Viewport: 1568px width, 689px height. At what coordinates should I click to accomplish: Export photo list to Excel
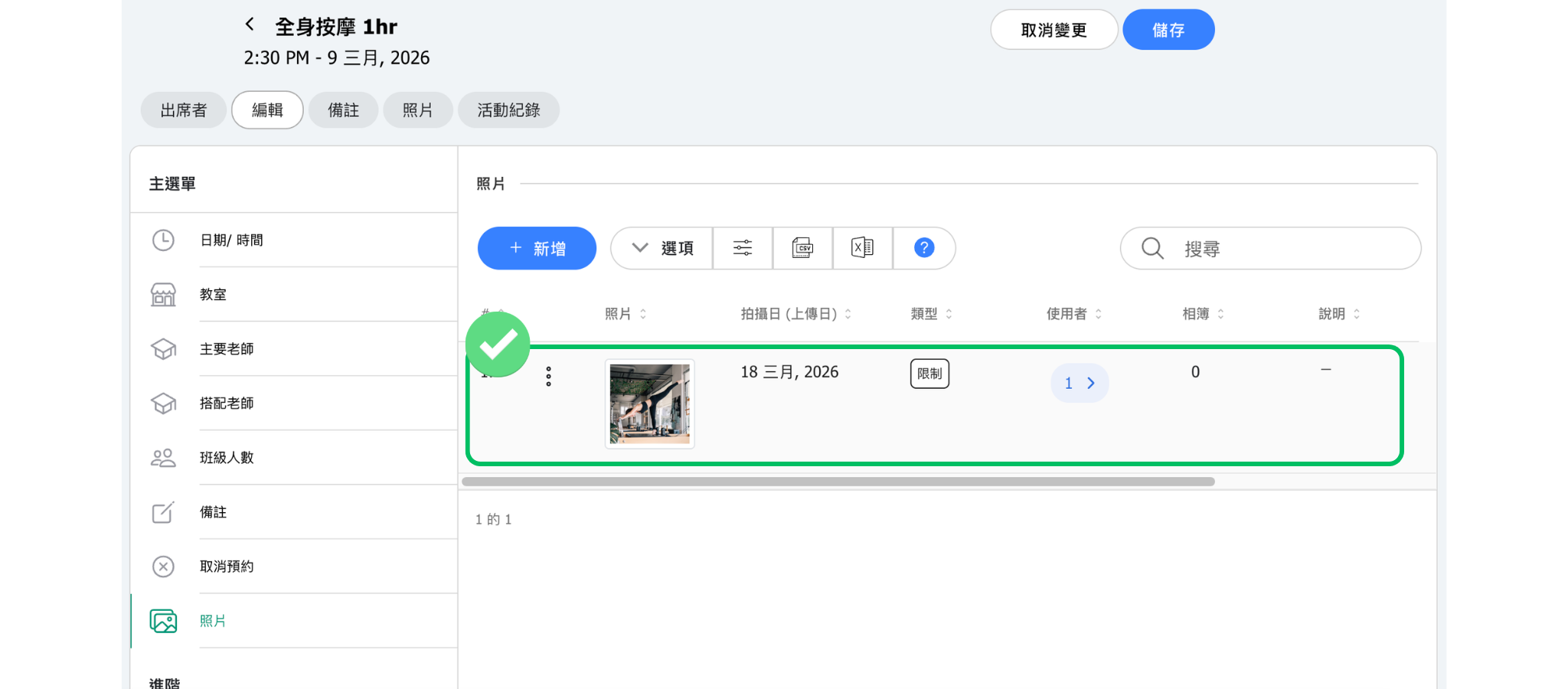(862, 248)
